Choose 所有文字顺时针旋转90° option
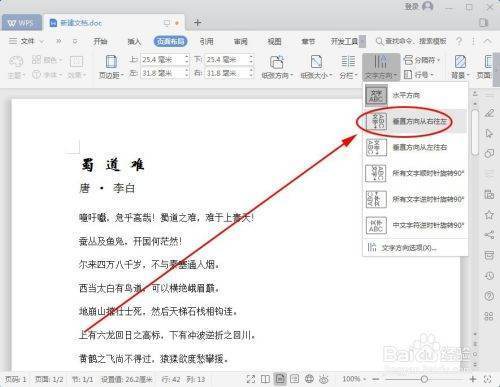Viewport: 500px width, 387px height. 415,173
